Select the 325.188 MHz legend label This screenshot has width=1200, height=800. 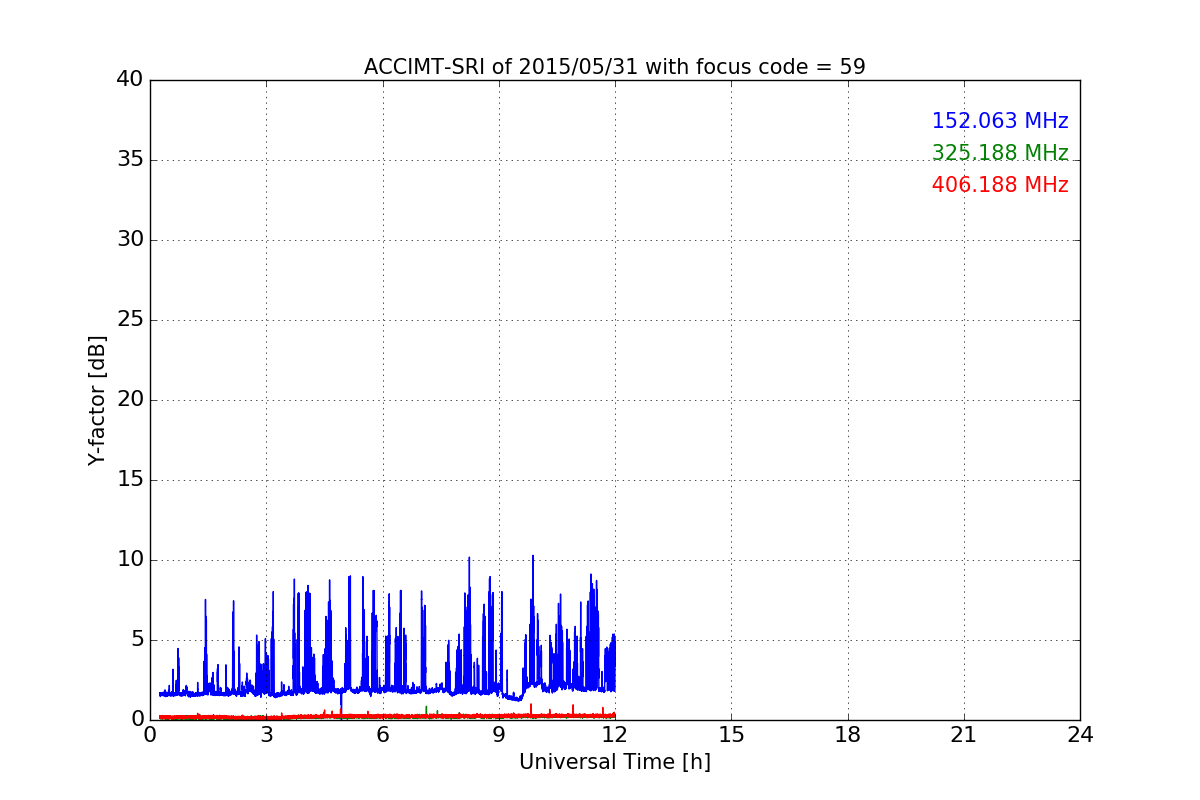(x=1000, y=153)
